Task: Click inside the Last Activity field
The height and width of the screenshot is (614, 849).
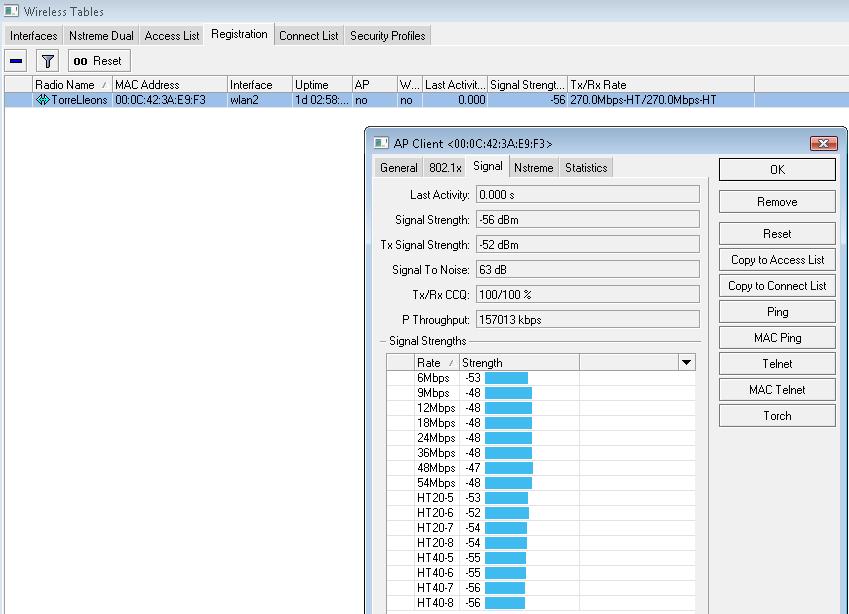Action: (590, 193)
